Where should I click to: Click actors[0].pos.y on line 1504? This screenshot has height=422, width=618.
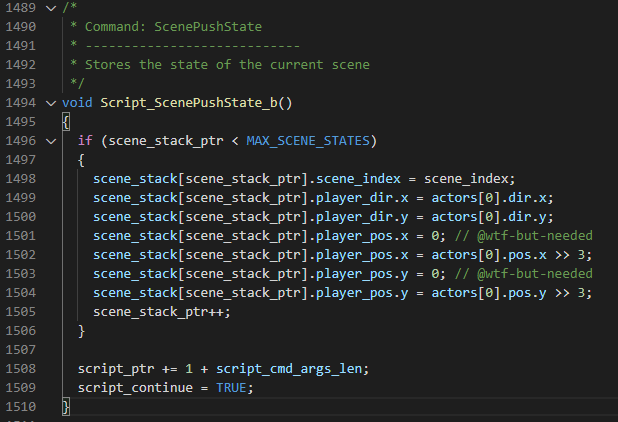pos(489,293)
